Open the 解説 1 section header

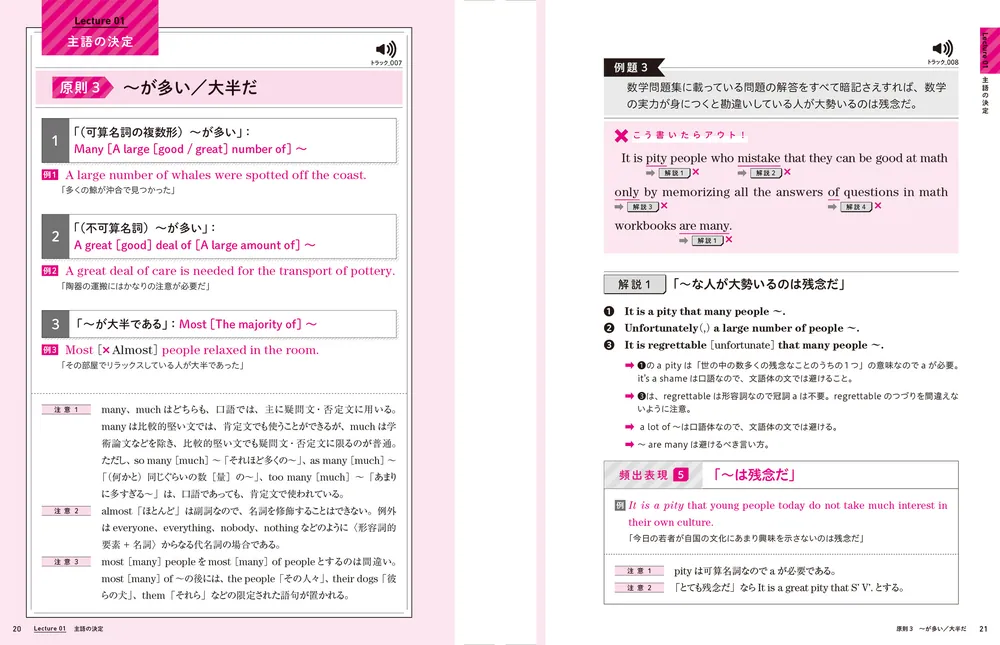pos(636,283)
